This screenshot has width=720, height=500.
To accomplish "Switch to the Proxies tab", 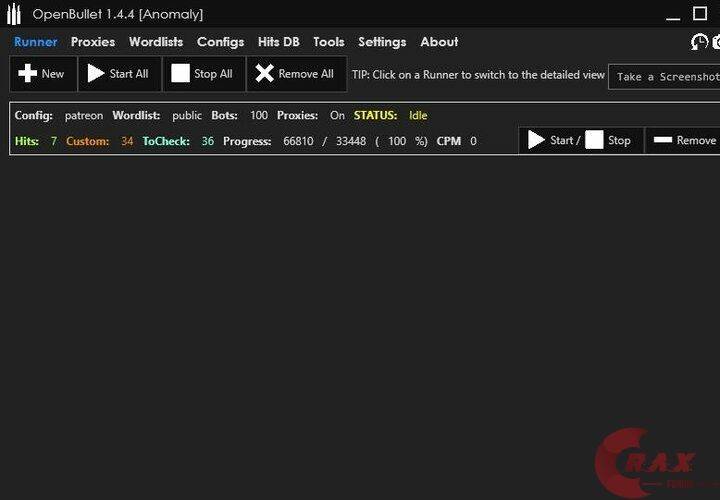I will pos(93,42).
